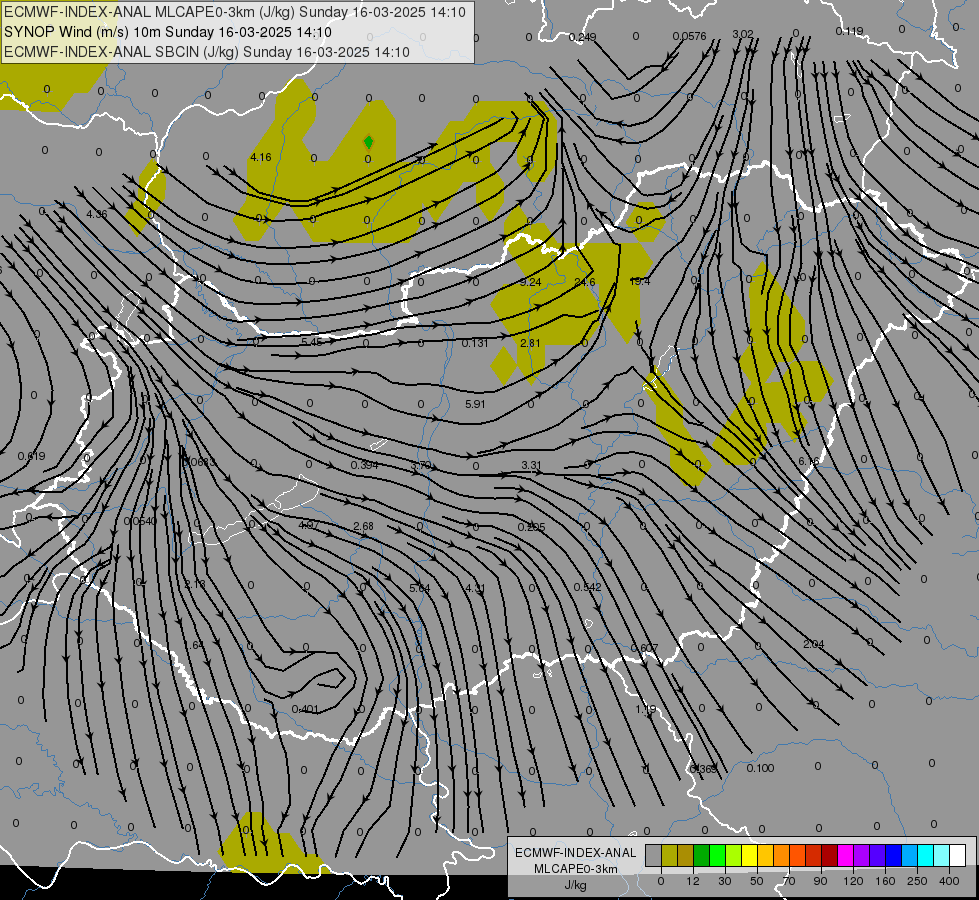
Task: Click the map value 0.119
Action: point(850,31)
